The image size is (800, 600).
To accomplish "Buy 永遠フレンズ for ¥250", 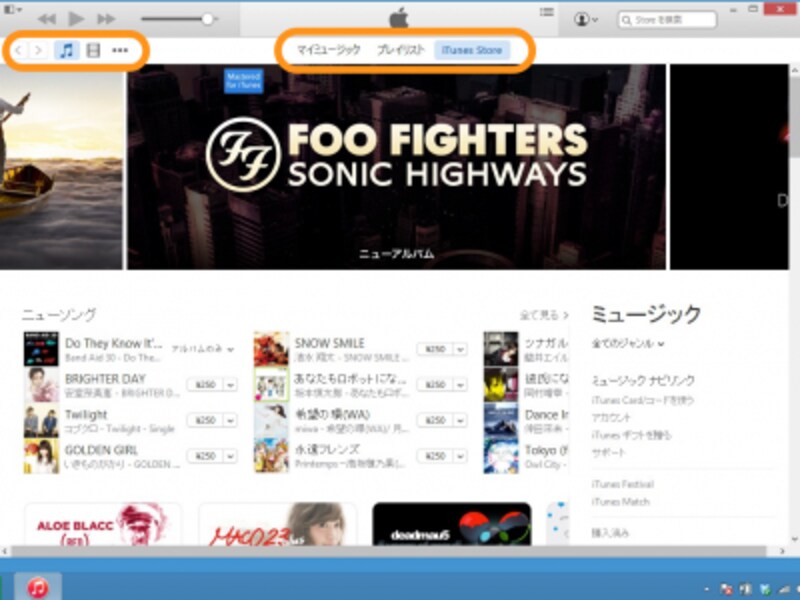I will [435, 456].
